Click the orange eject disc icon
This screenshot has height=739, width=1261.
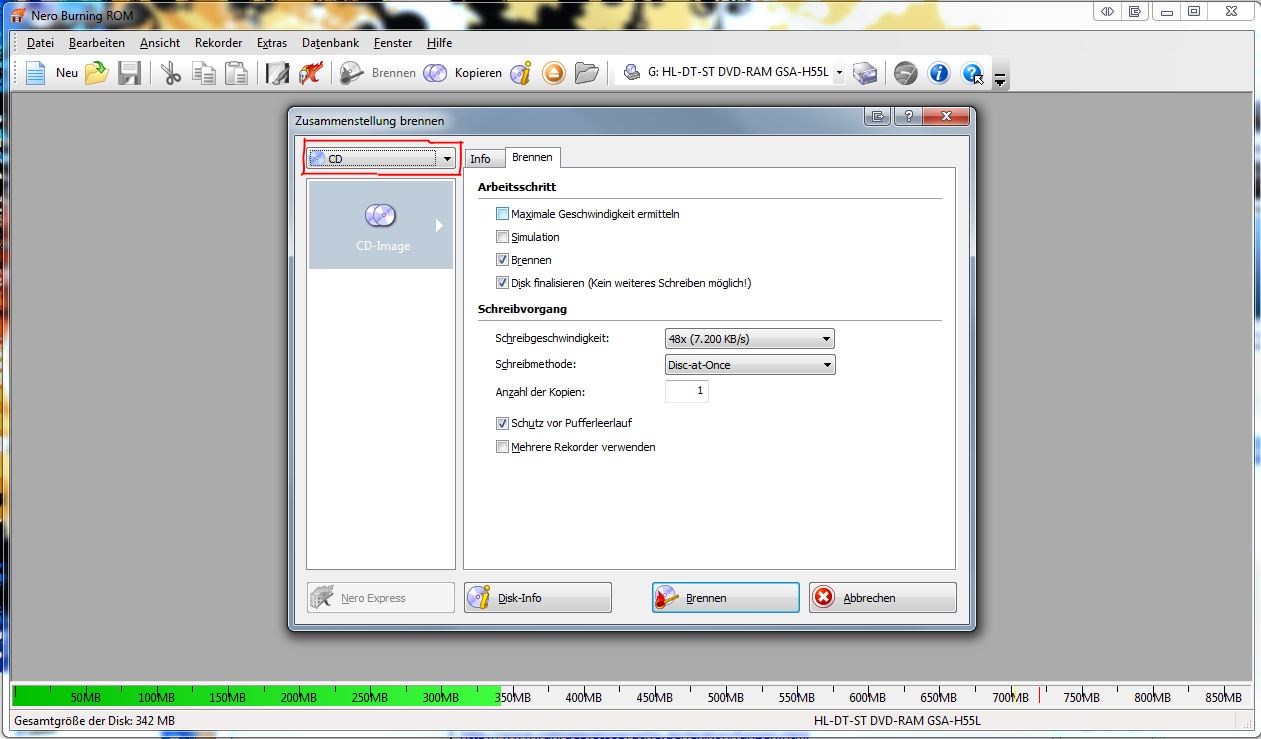(554, 73)
